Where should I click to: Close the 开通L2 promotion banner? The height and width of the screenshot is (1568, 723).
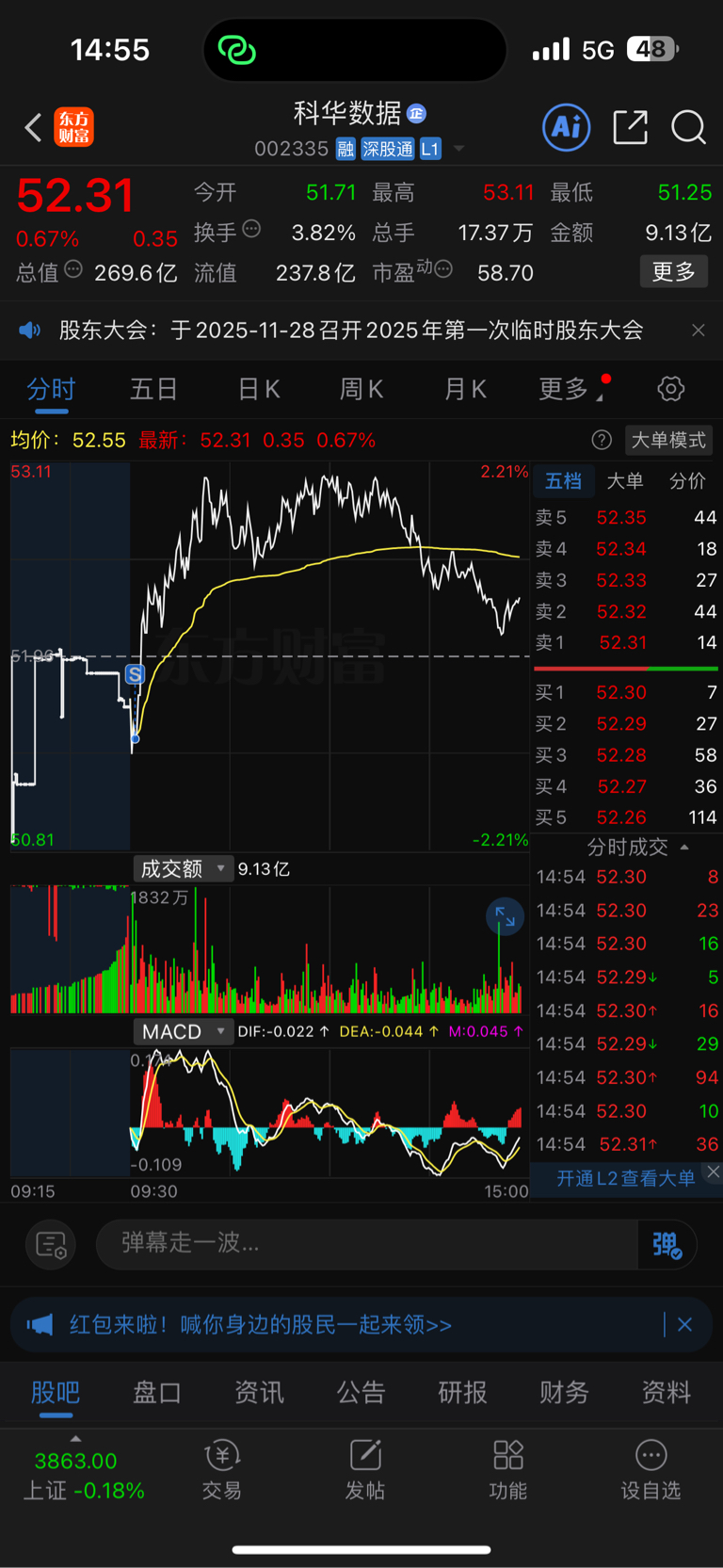[x=713, y=1172]
